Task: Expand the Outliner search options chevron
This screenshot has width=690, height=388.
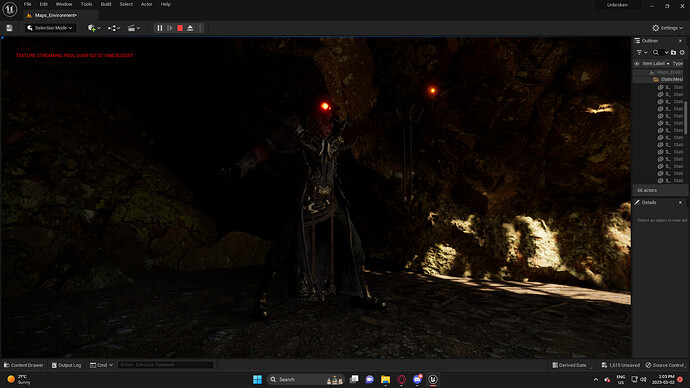Action: tap(666, 52)
